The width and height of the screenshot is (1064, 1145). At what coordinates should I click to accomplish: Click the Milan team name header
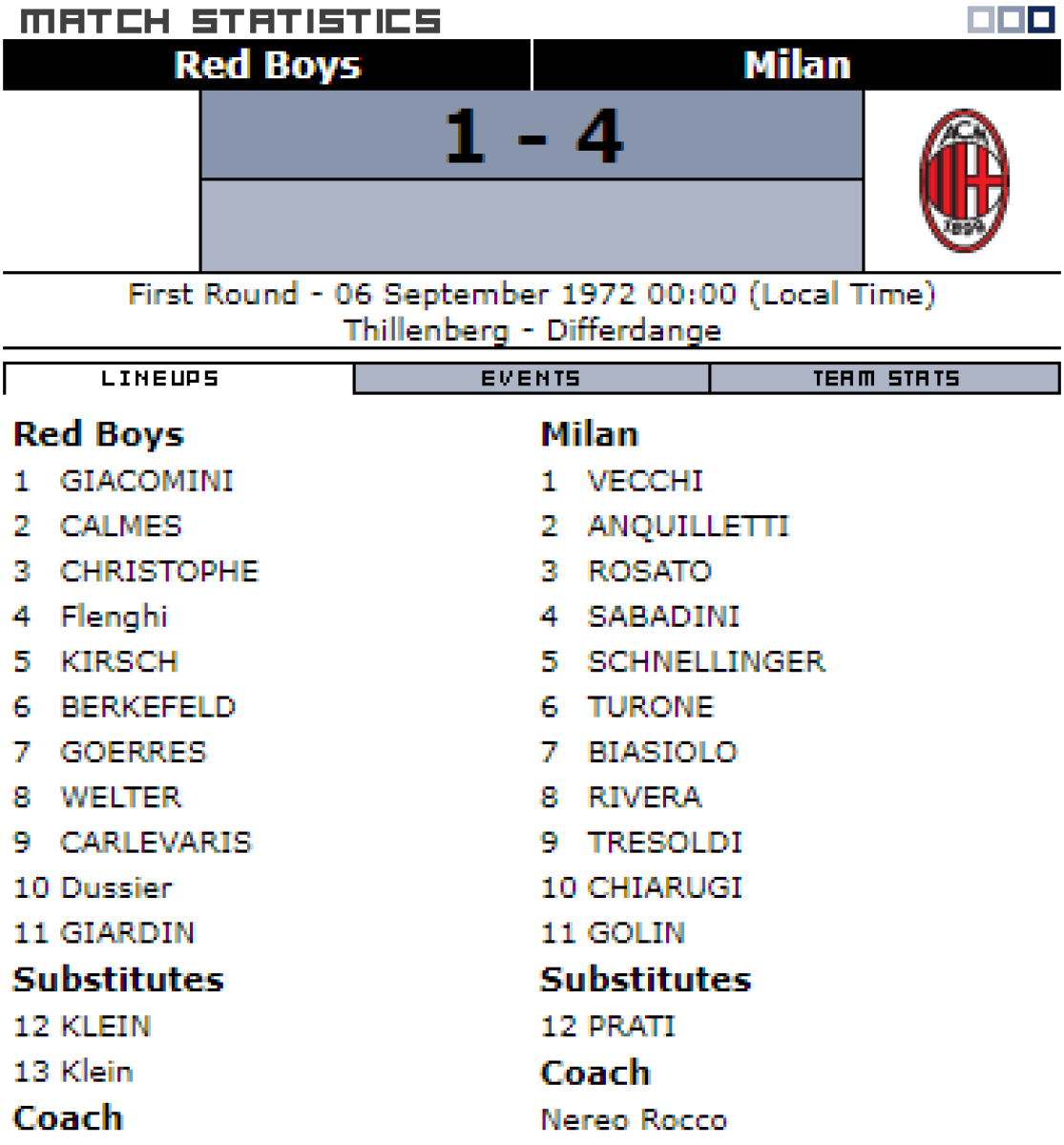coord(796,65)
